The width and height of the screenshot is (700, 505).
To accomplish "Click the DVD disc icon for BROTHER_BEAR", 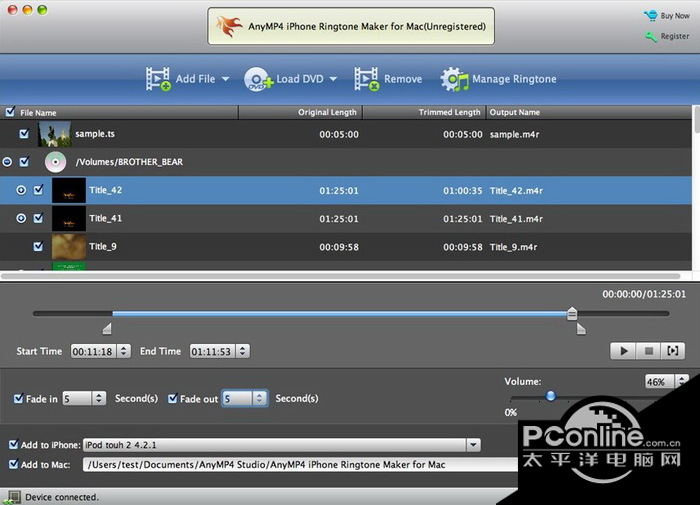I will click(x=55, y=162).
